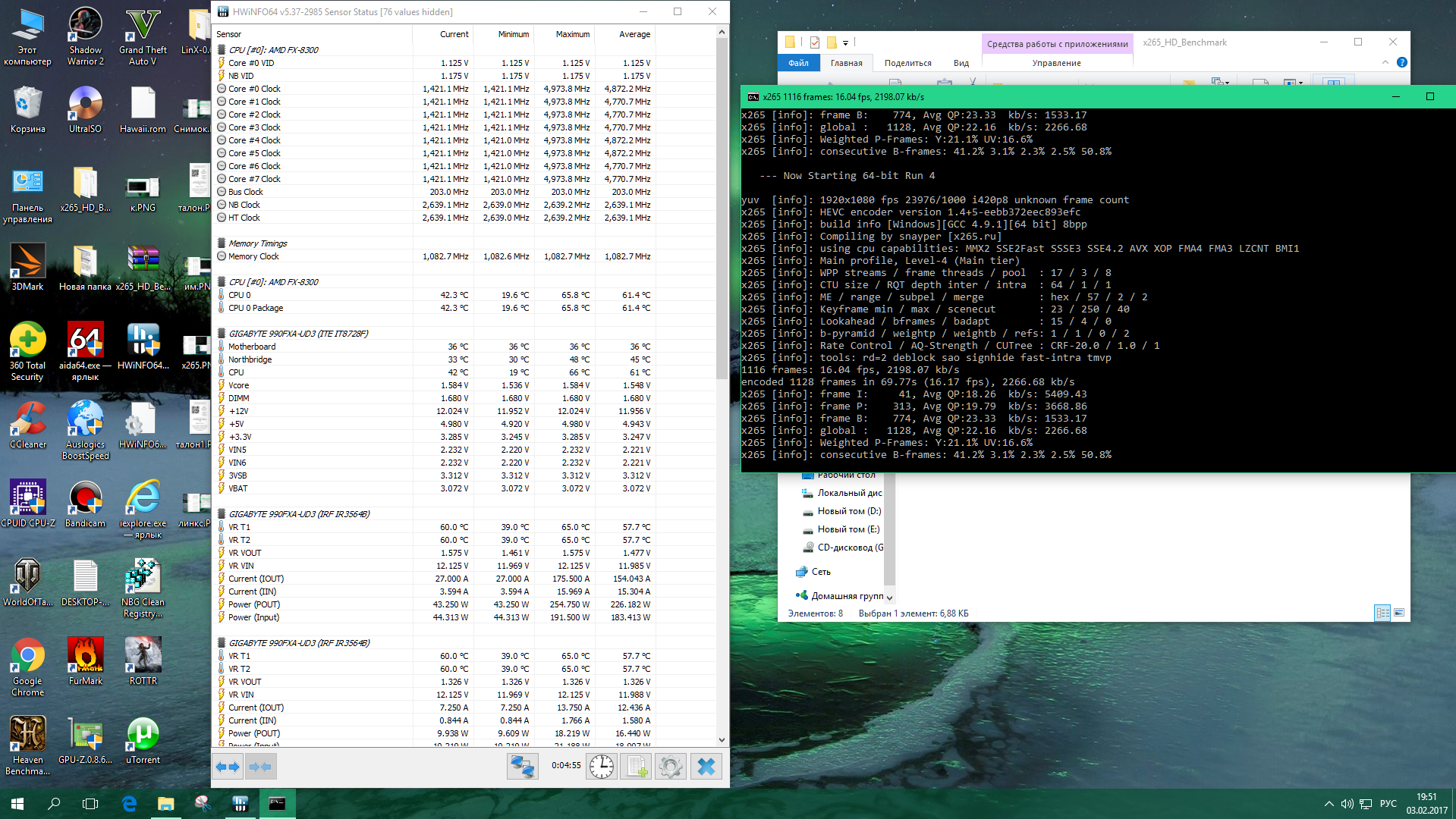1456x819 pixels.
Task: Click the blue X to close the sensor panel
Action: (706, 767)
